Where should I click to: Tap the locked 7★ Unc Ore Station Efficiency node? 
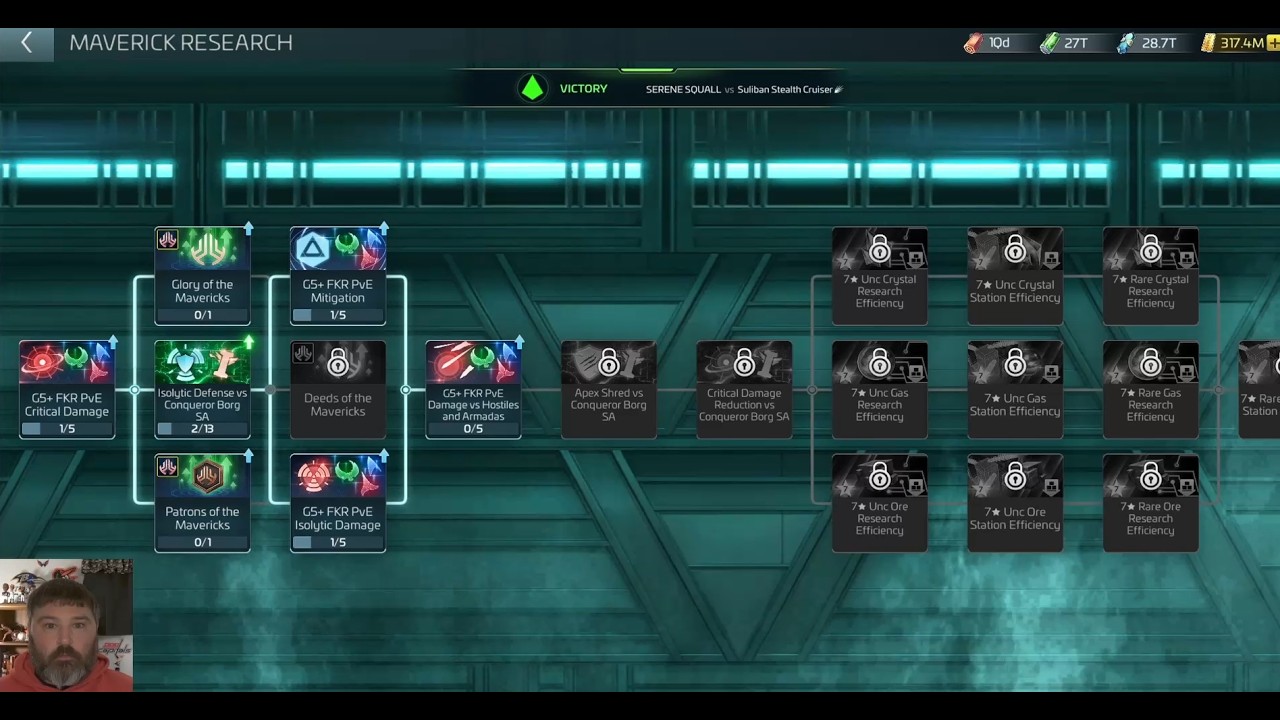1015,503
